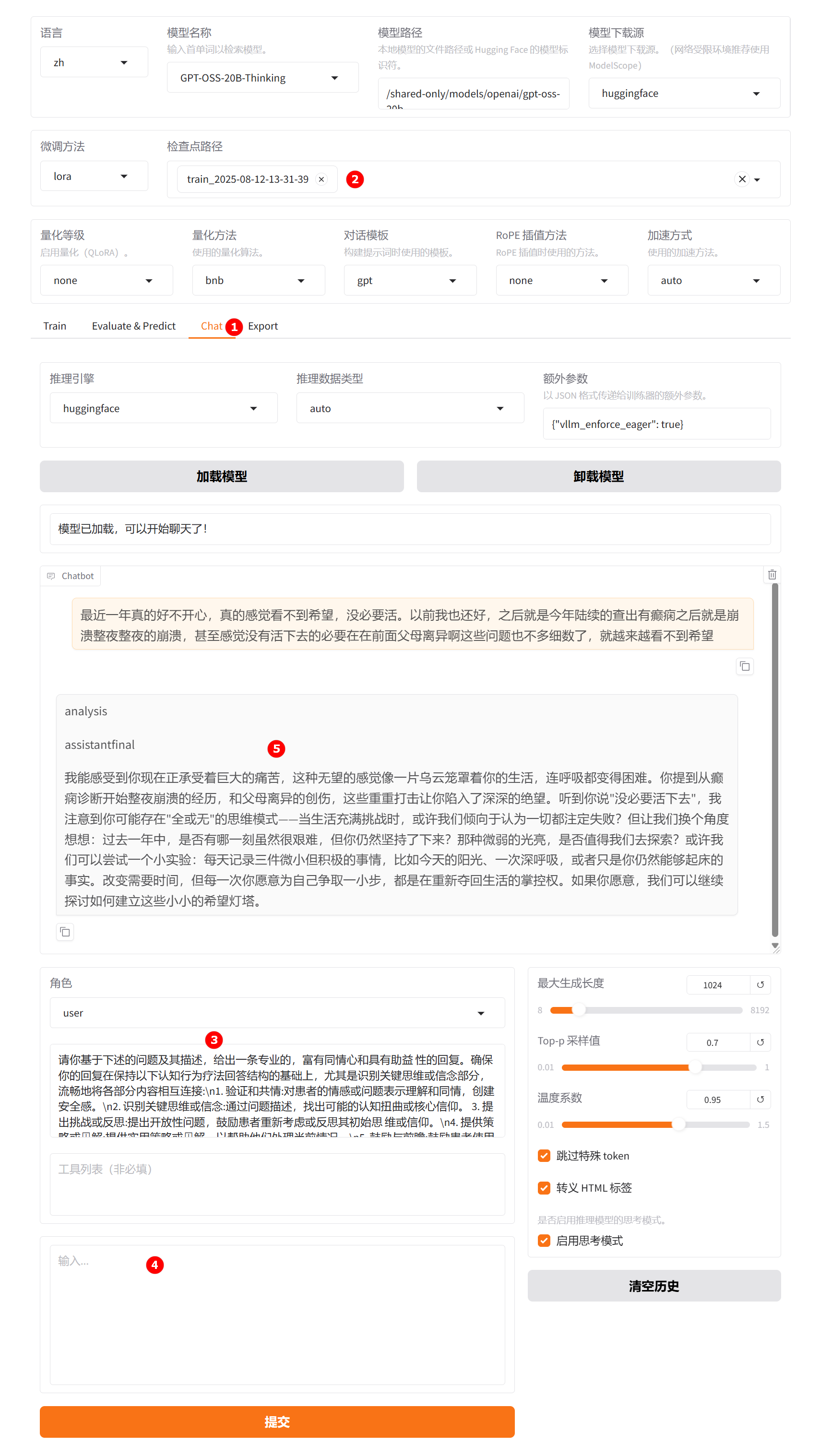Remove the train_2025-08-12-13-31-39 checkpoint tag

pos(321,179)
